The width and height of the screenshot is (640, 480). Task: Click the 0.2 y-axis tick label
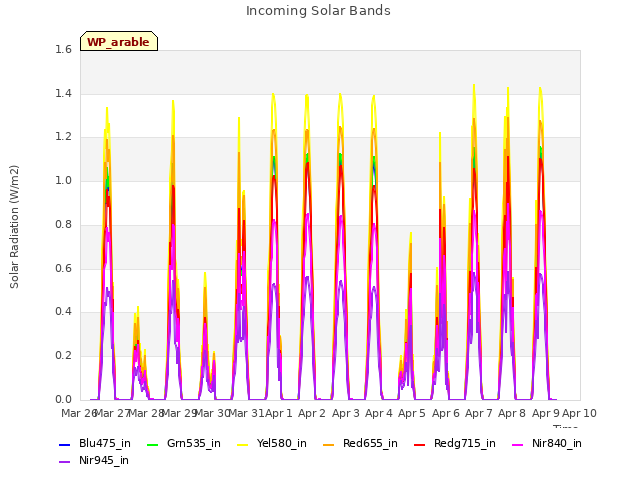pos(63,356)
